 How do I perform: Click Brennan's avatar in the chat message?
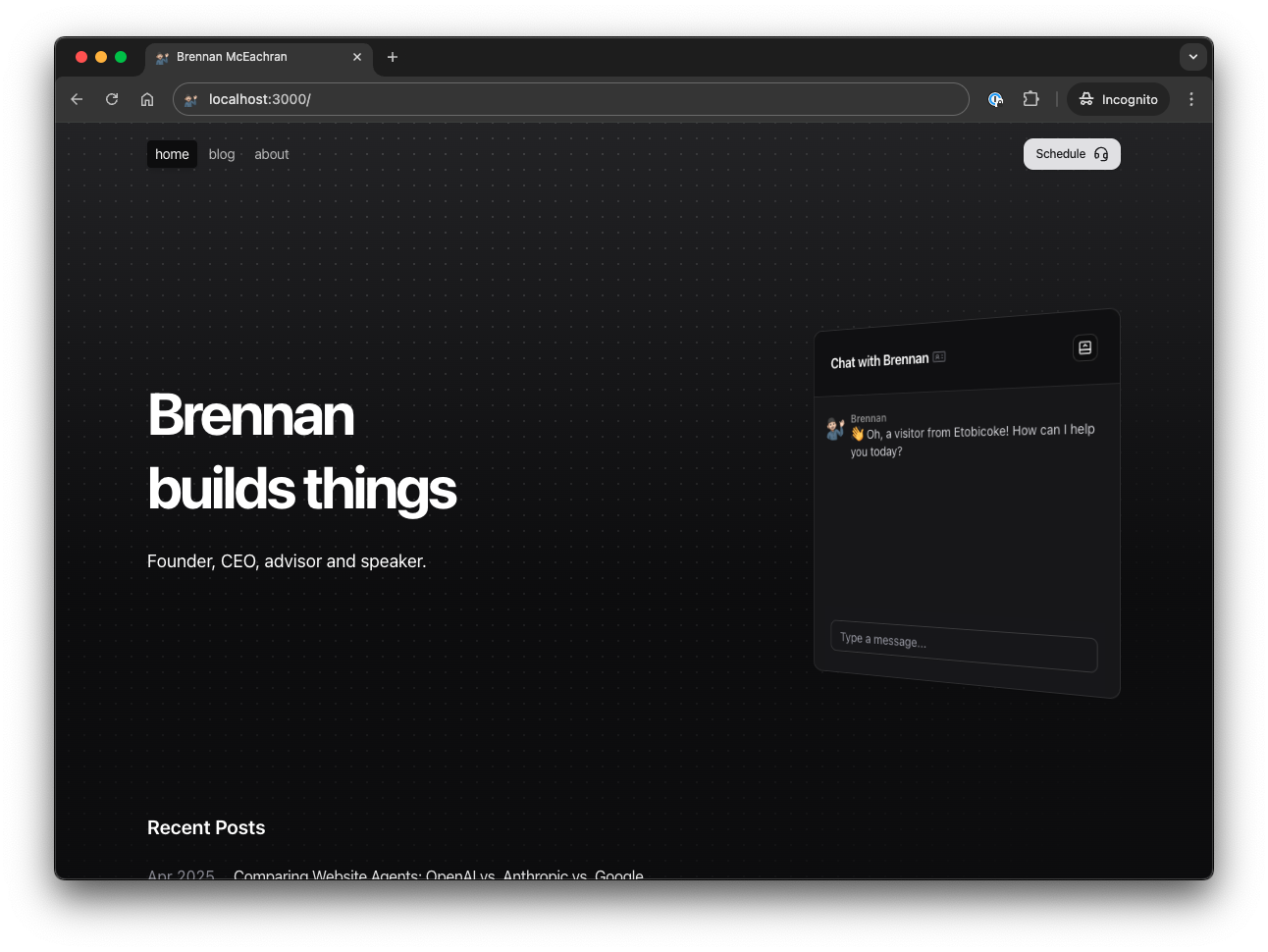coord(835,428)
